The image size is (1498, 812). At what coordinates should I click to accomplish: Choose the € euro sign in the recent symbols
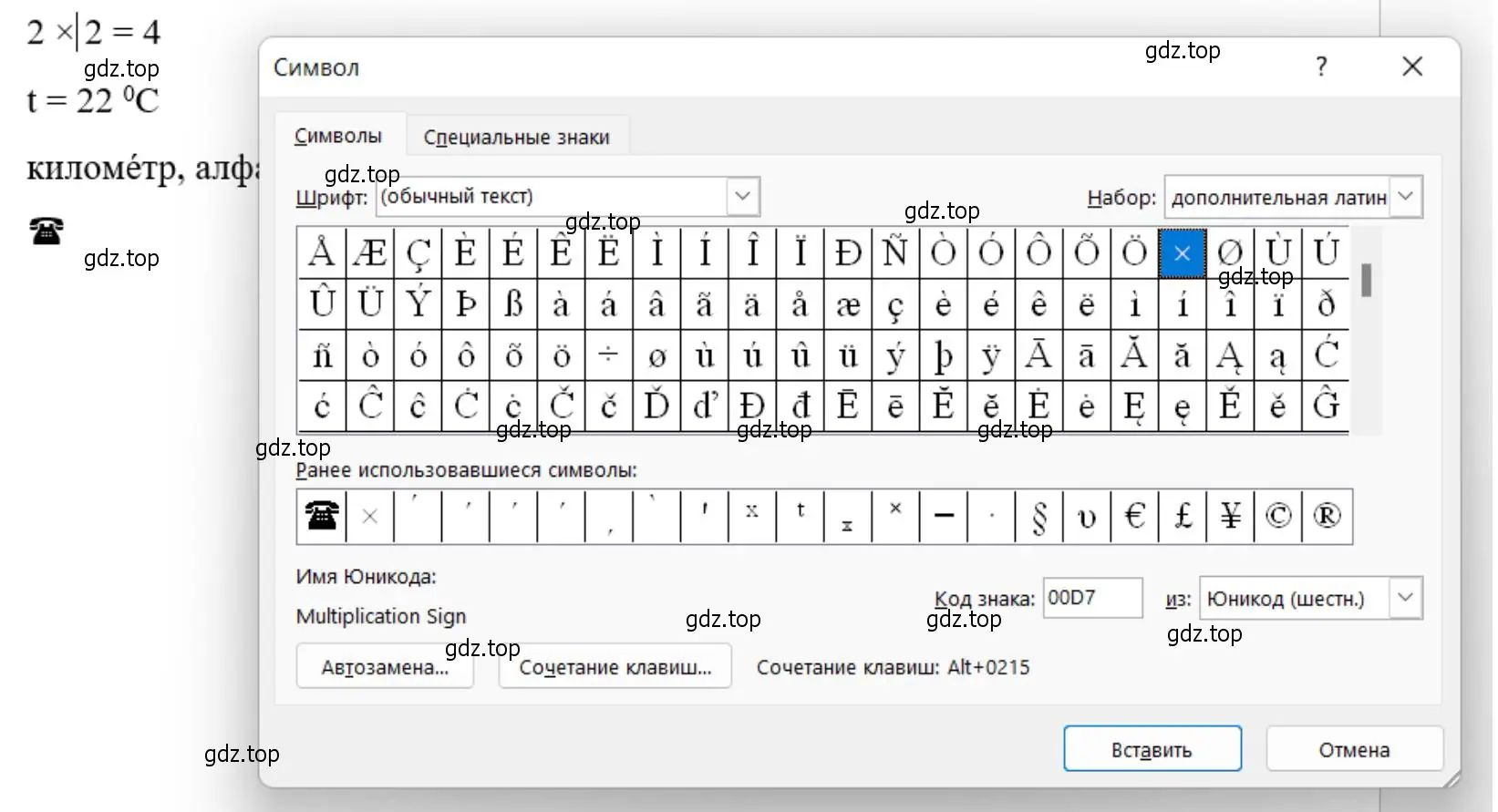(x=1135, y=517)
